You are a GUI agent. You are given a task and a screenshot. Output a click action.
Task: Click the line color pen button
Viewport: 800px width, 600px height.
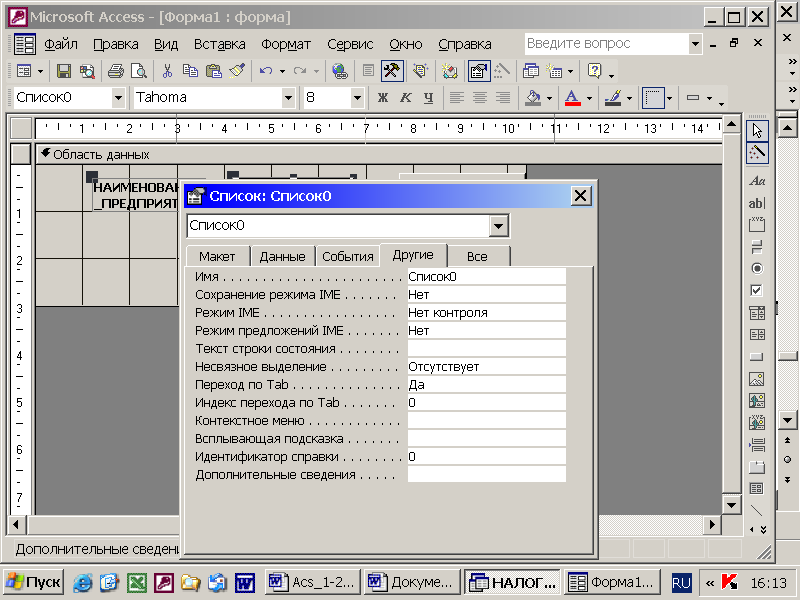tap(613, 98)
